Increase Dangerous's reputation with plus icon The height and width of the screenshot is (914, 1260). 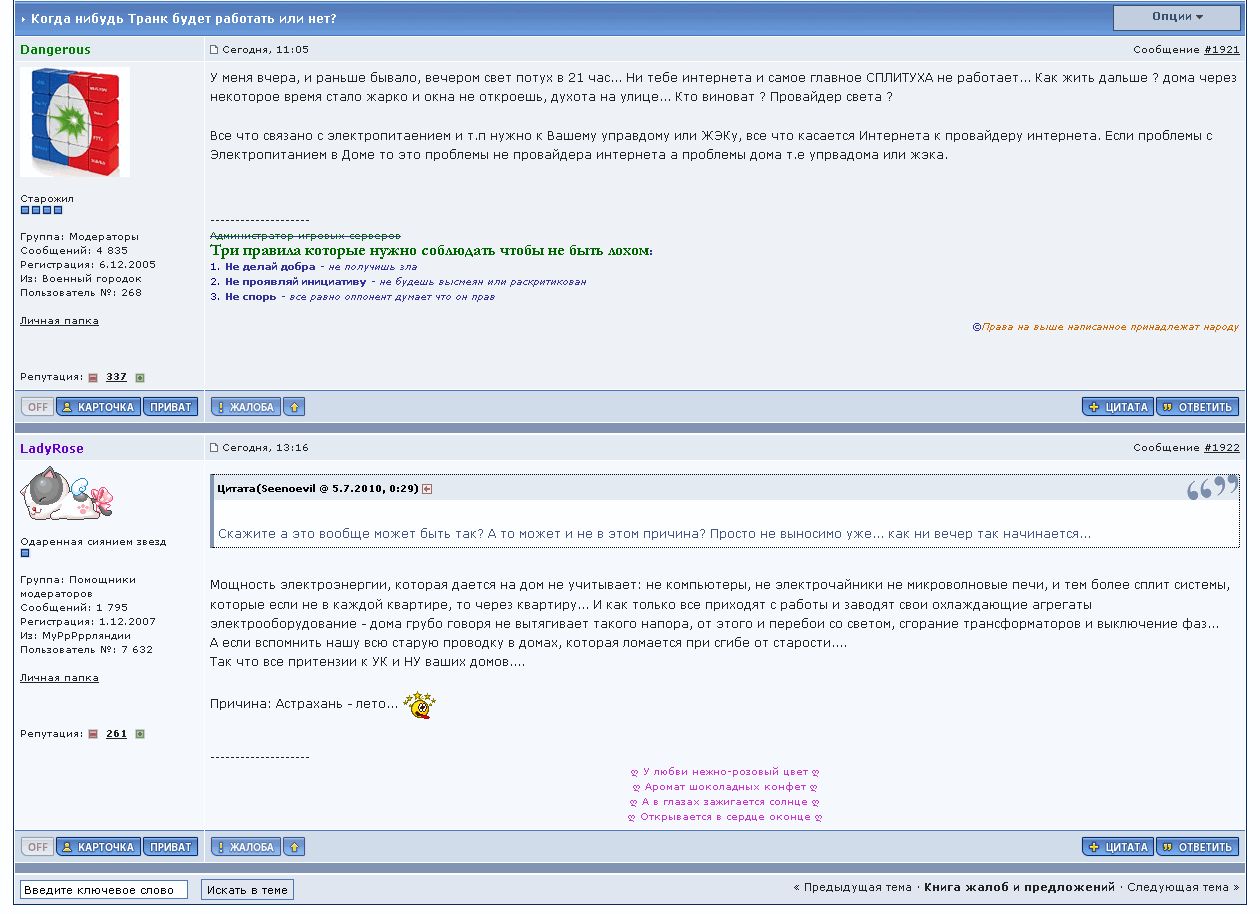tap(140, 378)
